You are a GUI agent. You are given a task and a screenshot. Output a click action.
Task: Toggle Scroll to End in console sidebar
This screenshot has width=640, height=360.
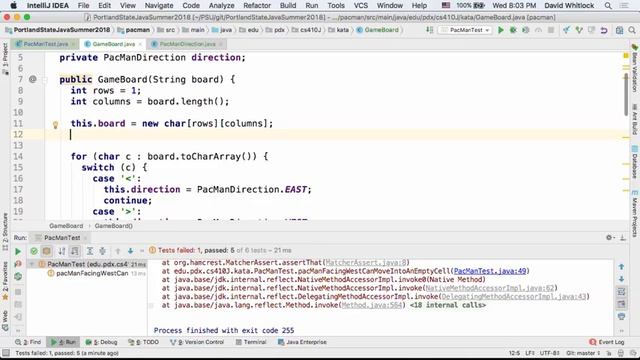pyautogui.click(x=621, y=304)
